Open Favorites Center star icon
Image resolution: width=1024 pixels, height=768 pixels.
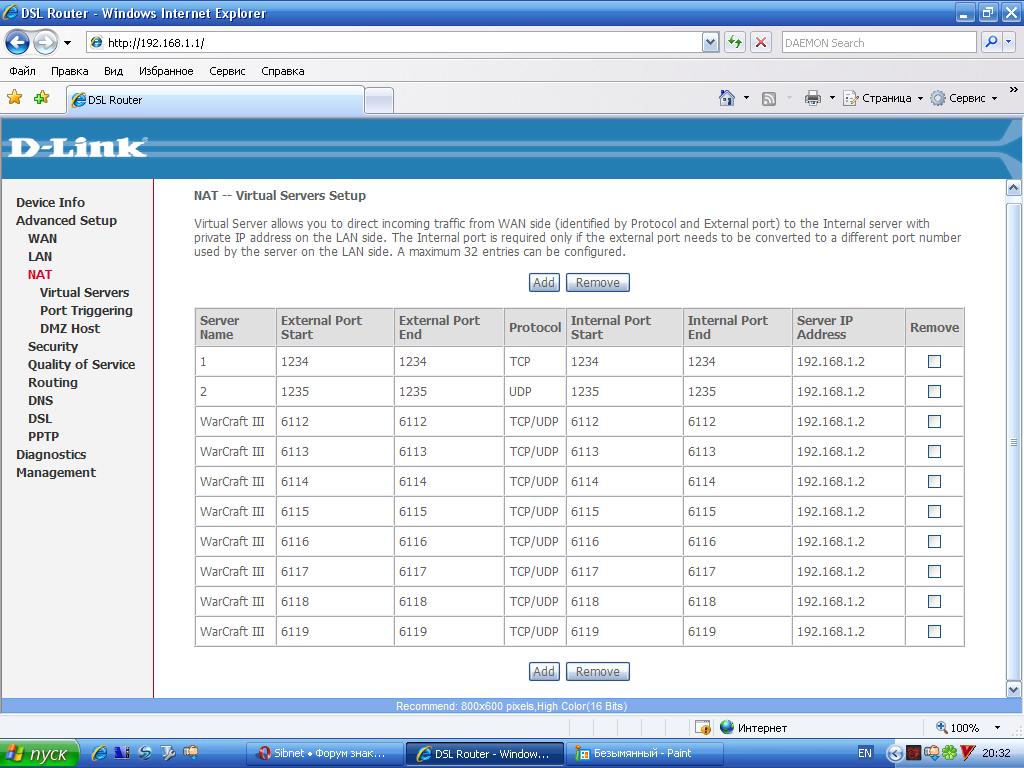click(x=14, y=98)
